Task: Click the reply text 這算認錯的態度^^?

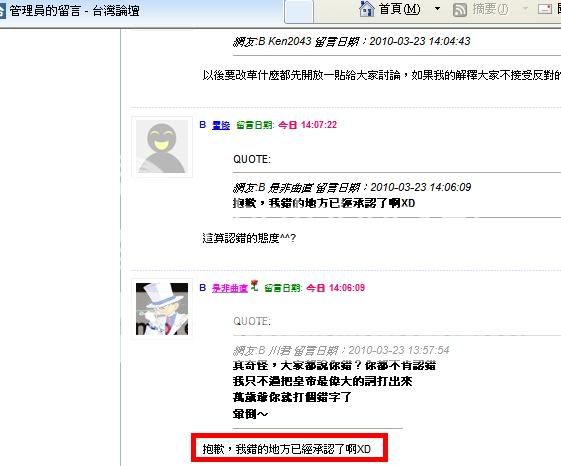Action: tap(249, 238)
